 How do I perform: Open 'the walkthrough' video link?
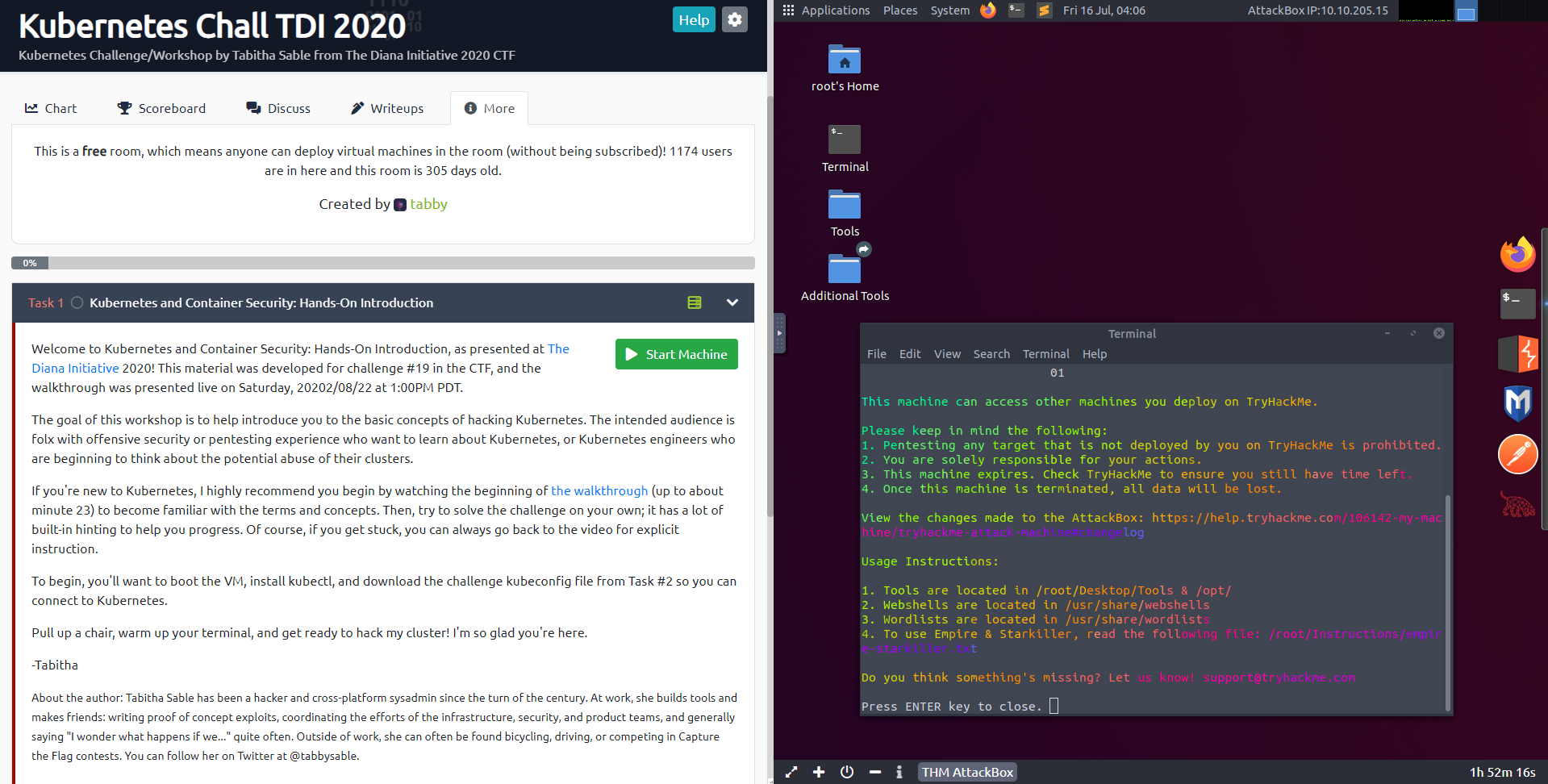click(599, 490)
